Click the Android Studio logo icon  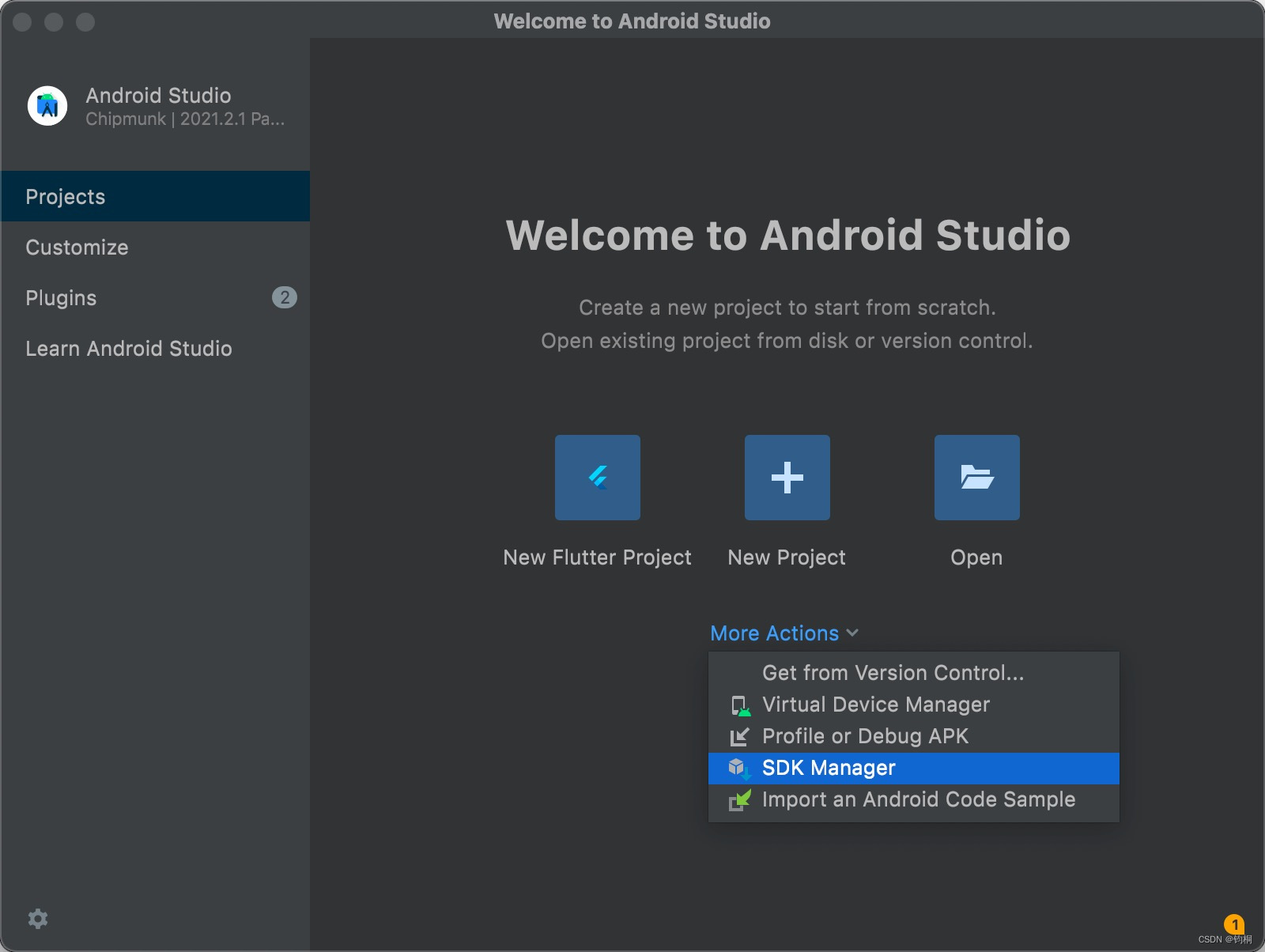pyautogui.click(x=47, y=106)
